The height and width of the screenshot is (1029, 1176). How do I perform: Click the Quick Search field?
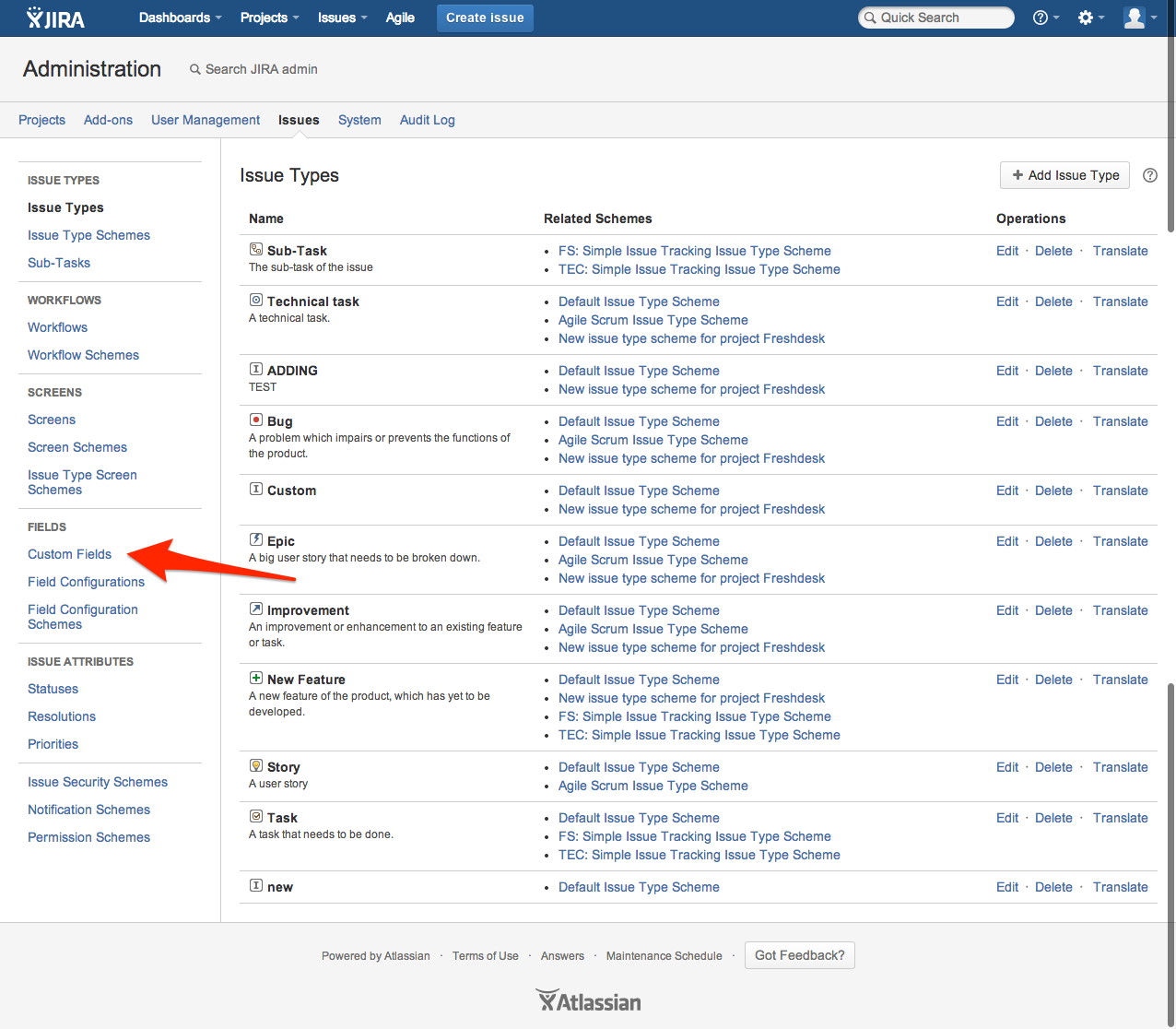936,18
